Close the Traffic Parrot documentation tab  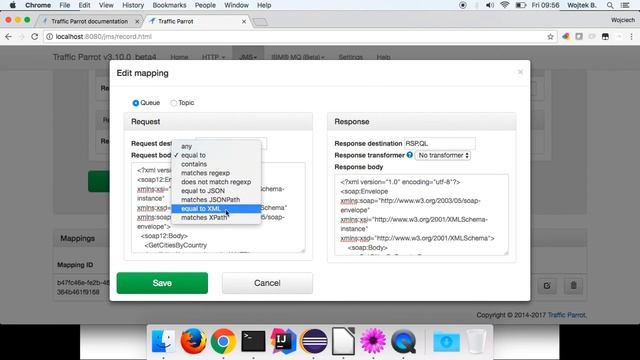pos(137,21)
